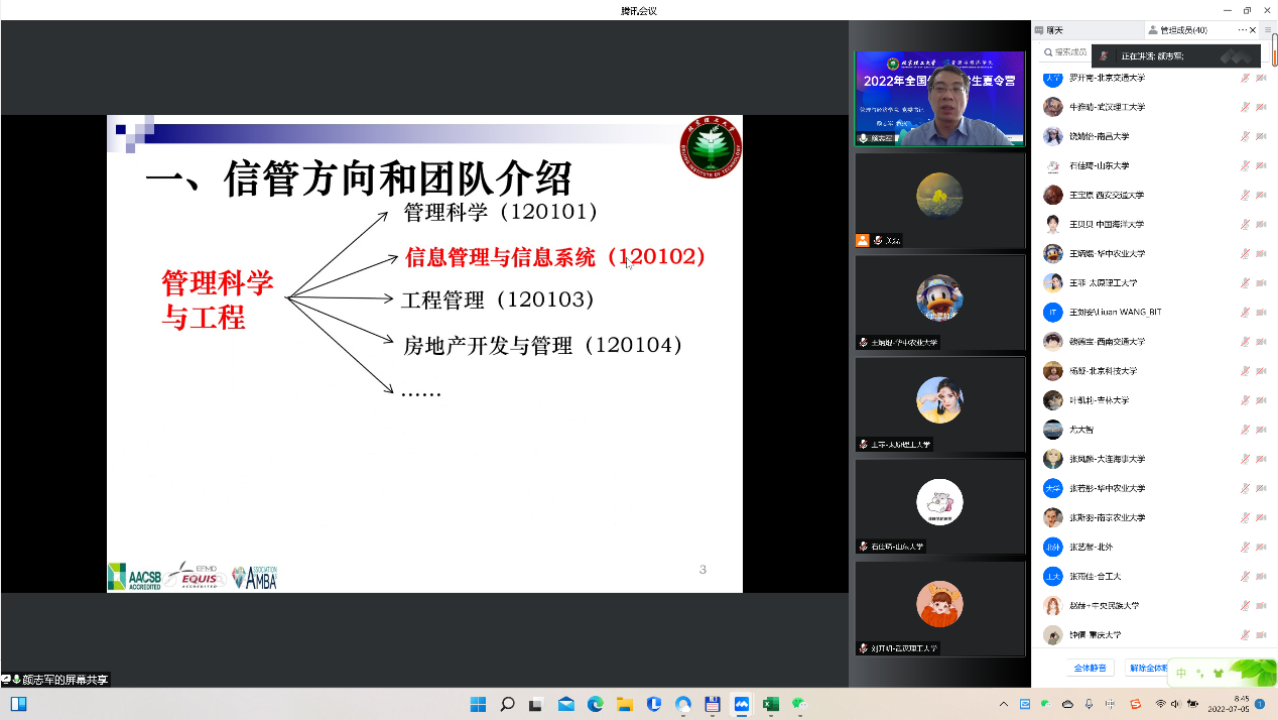Open the 聊天 chat tab
1278x720 pixels.
[1054, 30]
